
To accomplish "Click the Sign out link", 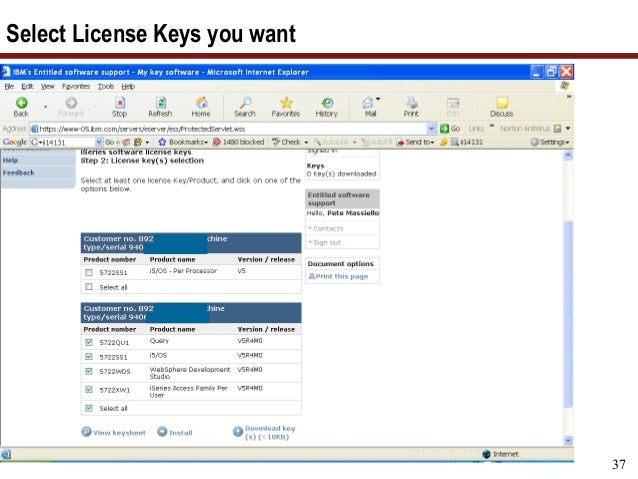I will [325, 243].
